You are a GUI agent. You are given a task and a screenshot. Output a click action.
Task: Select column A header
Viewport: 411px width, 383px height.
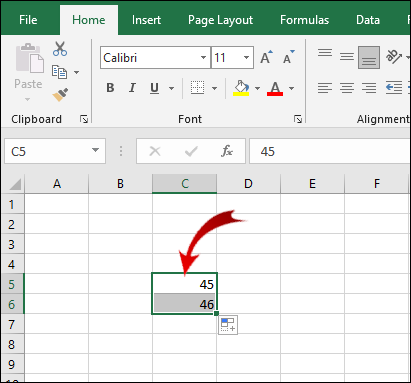pyautogui.click(x=57, y=184)
